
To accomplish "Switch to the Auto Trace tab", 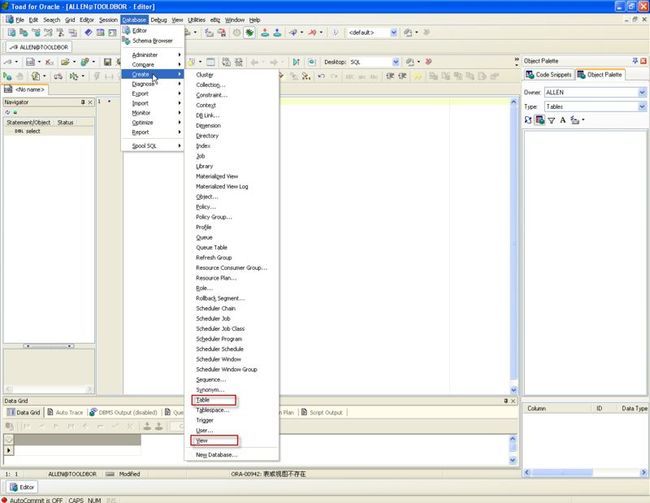I will click(65, 412).
